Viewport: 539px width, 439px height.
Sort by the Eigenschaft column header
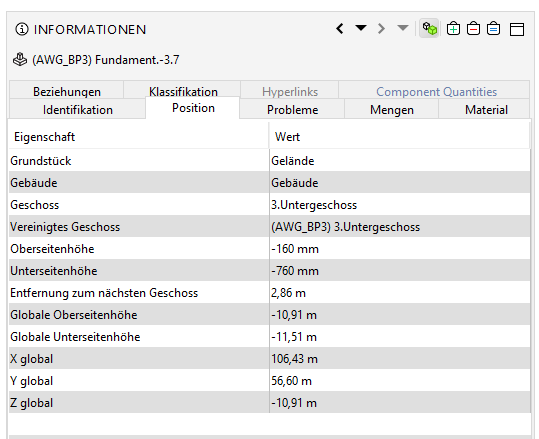pos(139,136)
